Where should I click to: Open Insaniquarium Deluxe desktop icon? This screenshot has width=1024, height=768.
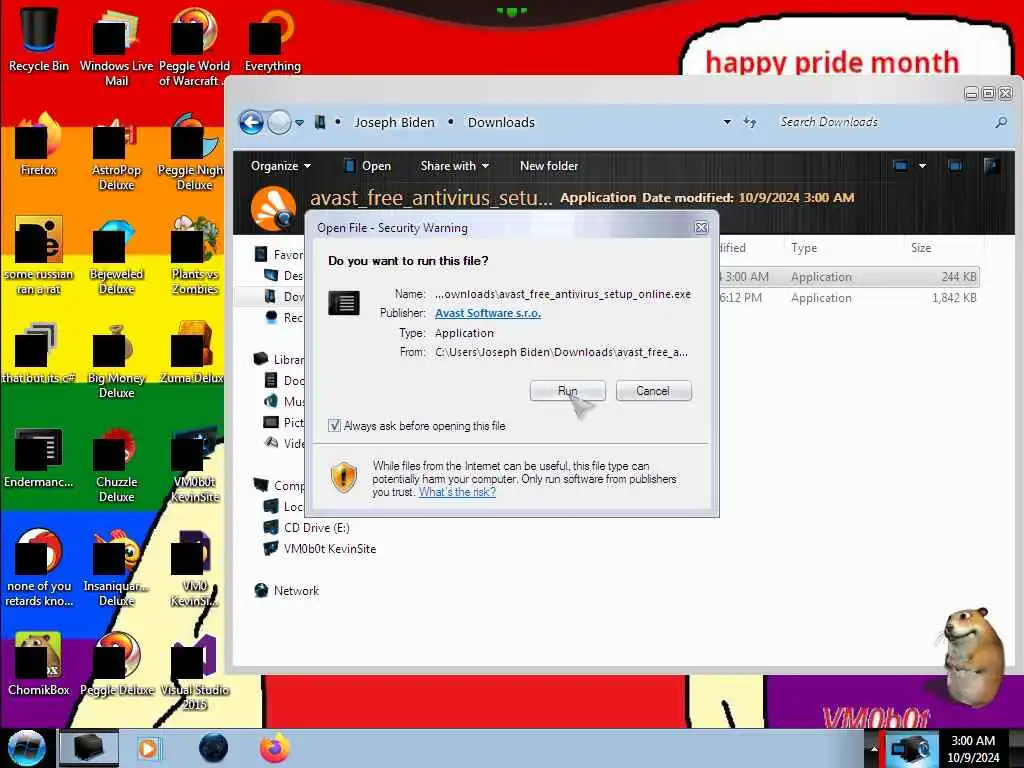[x=116, y=568]
